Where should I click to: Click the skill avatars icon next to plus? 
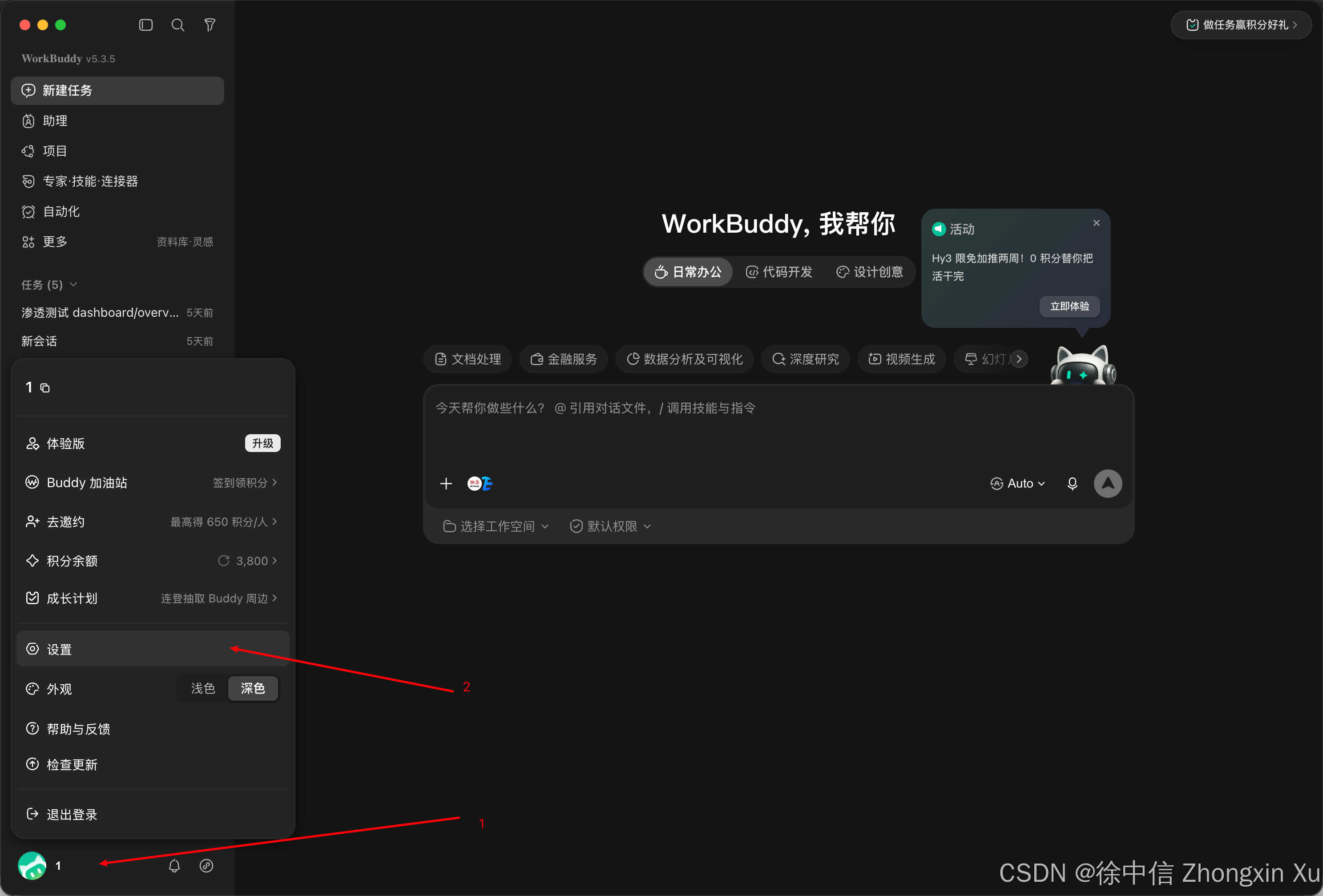tap(479, 484)
